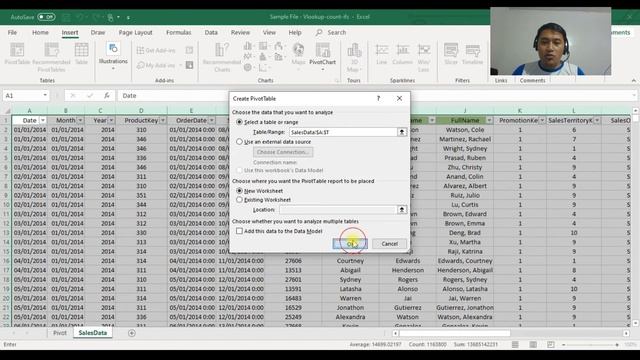Viewport: 640px width, 360px height.
Task: Switch to the Page Layout tab
Action: pos(135,32)
